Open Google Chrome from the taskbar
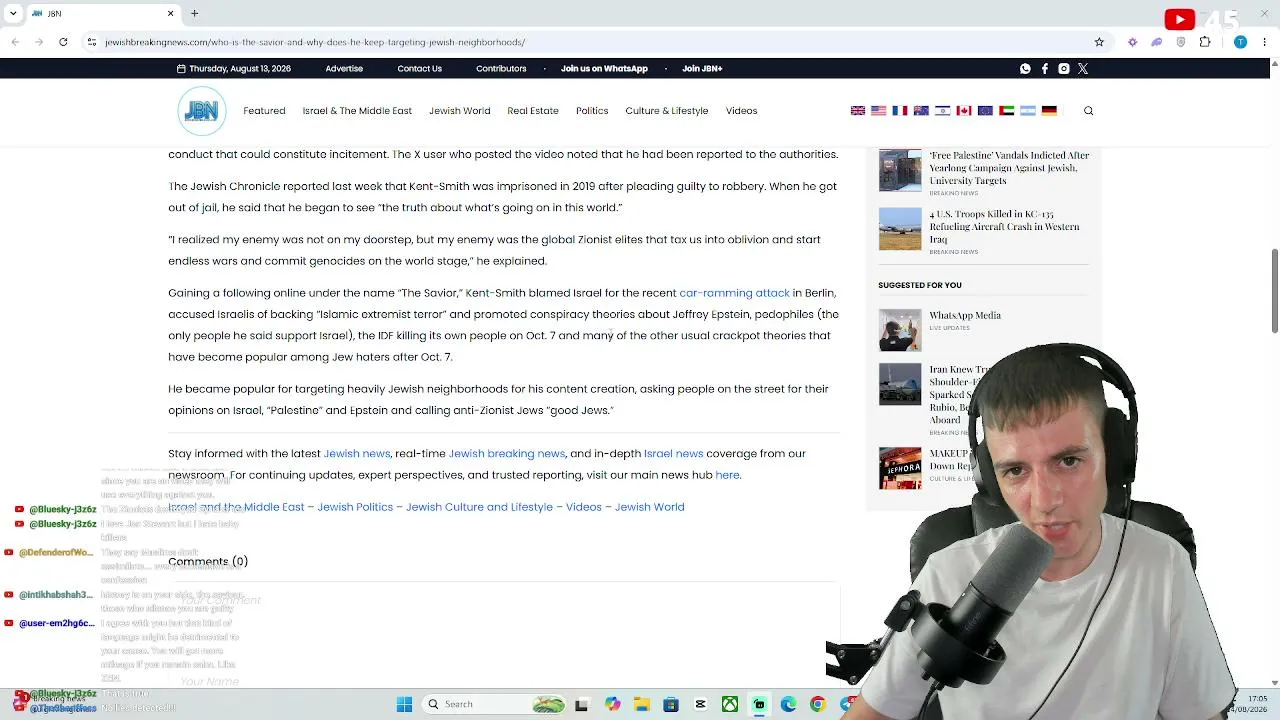 click(x=817, y=704)
